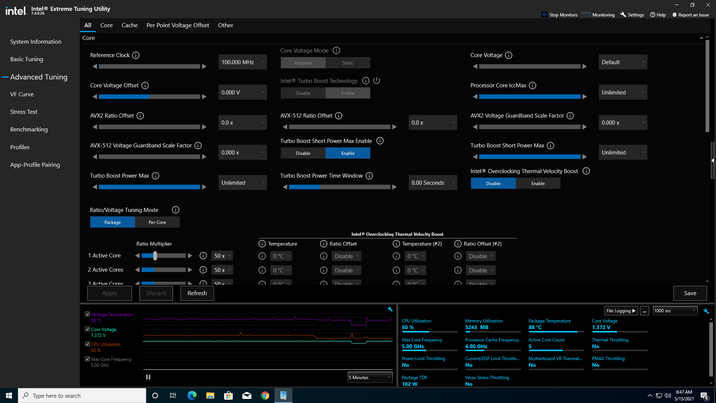Select Package tuning mode
Viewport: 716px width, 403px height.
click(112, 222)
